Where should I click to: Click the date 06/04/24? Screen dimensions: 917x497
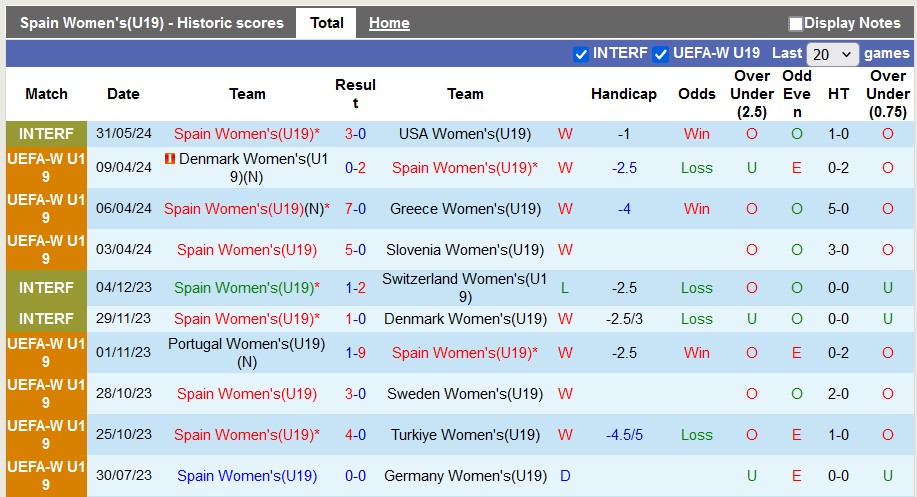(x=123, y=208)
